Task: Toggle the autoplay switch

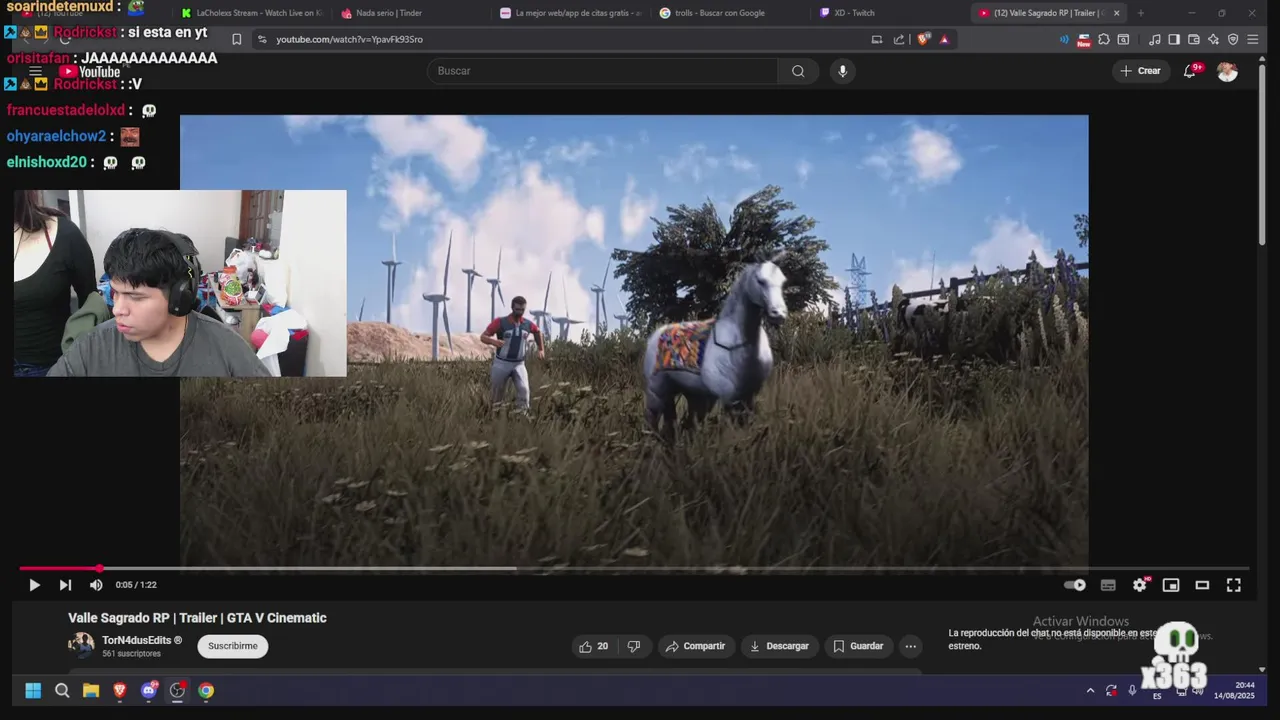Action: tap(1075, 585)
